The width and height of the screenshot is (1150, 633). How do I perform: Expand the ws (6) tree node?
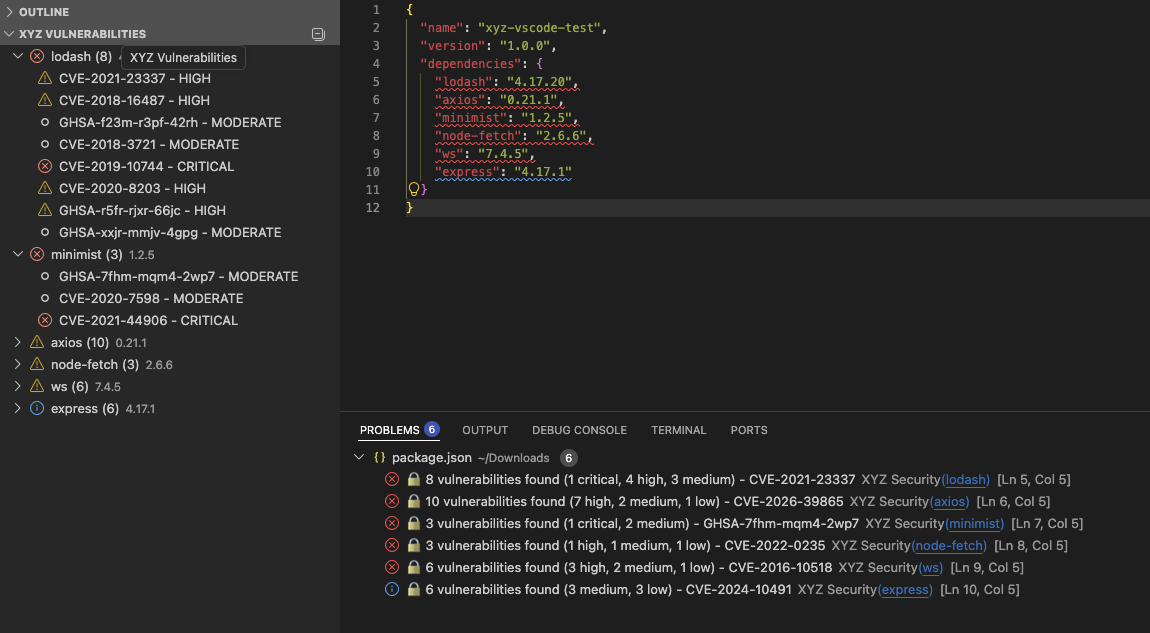[x=18, y=387]
